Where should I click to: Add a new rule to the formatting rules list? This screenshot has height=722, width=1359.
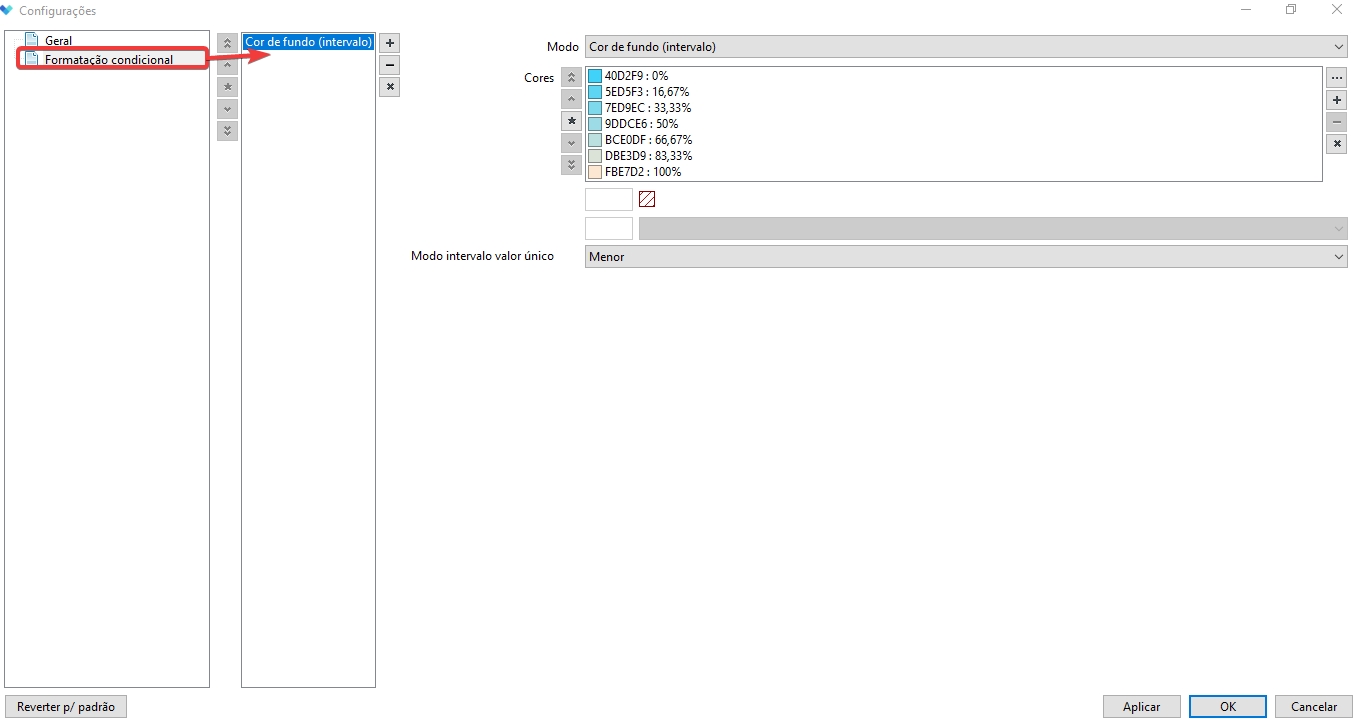tap(390, 44)
